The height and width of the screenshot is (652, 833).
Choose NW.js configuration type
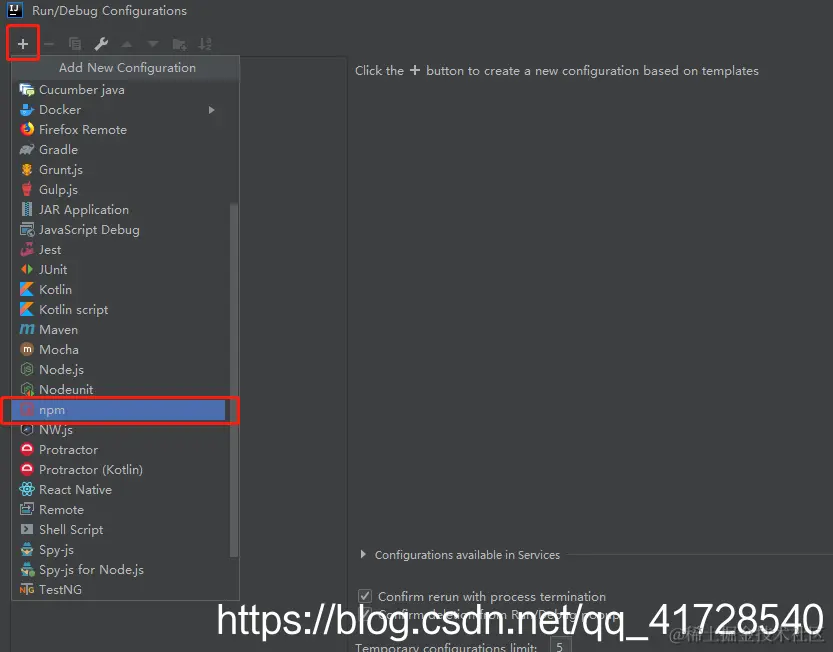coord(122,429)
